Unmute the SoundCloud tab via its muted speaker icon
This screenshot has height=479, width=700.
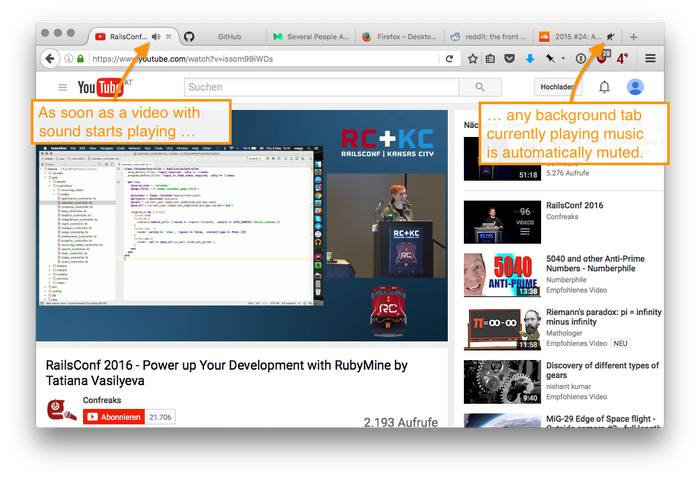610,37
